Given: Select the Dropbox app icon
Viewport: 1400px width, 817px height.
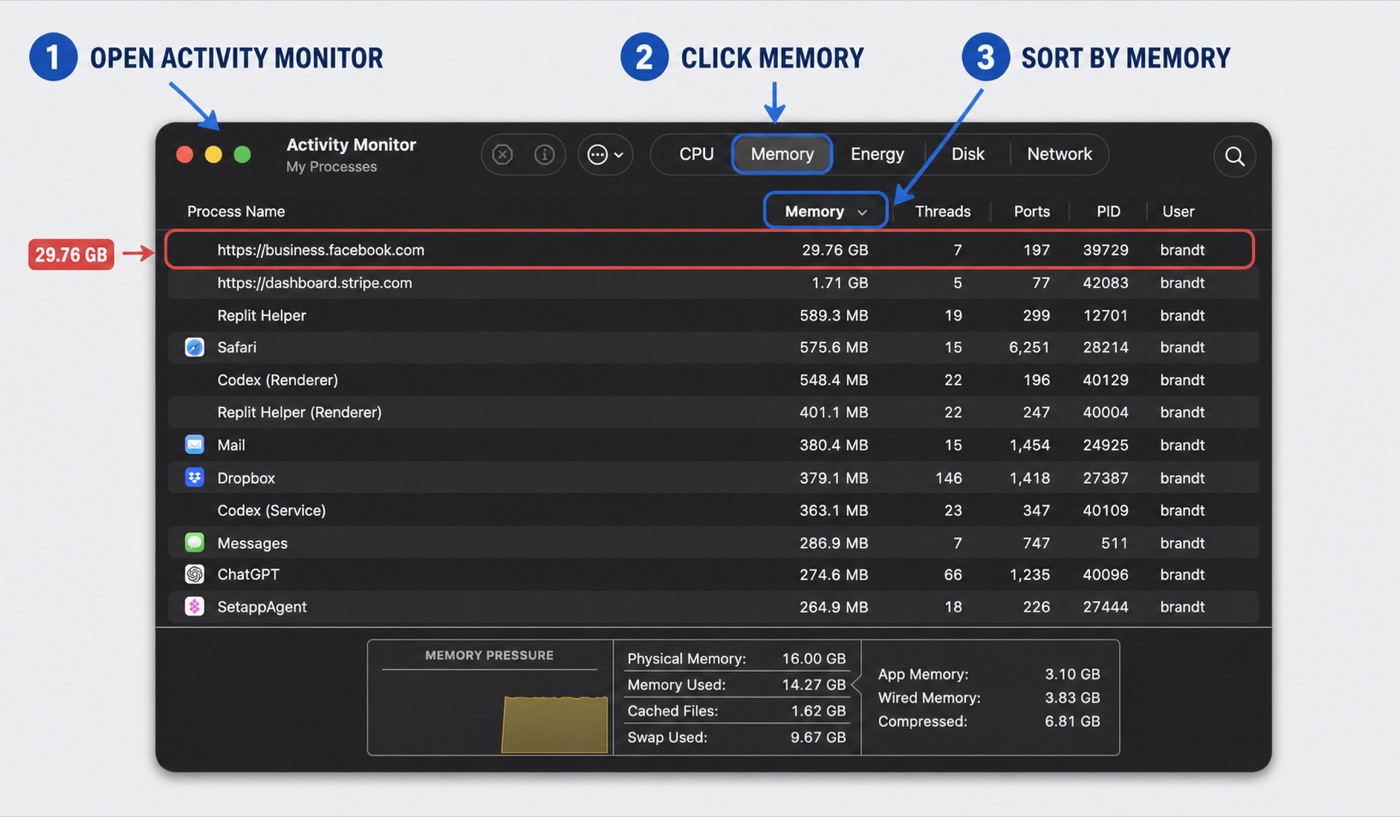Looking at the screenshot, I should (195, 477).
